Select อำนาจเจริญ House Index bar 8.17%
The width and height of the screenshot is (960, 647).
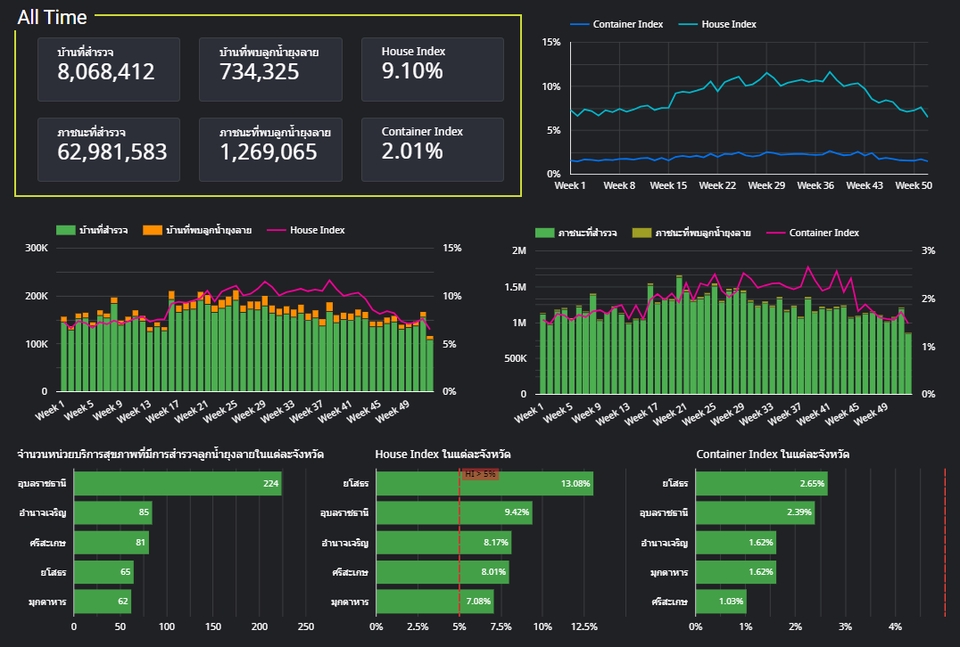click(444, 542)
